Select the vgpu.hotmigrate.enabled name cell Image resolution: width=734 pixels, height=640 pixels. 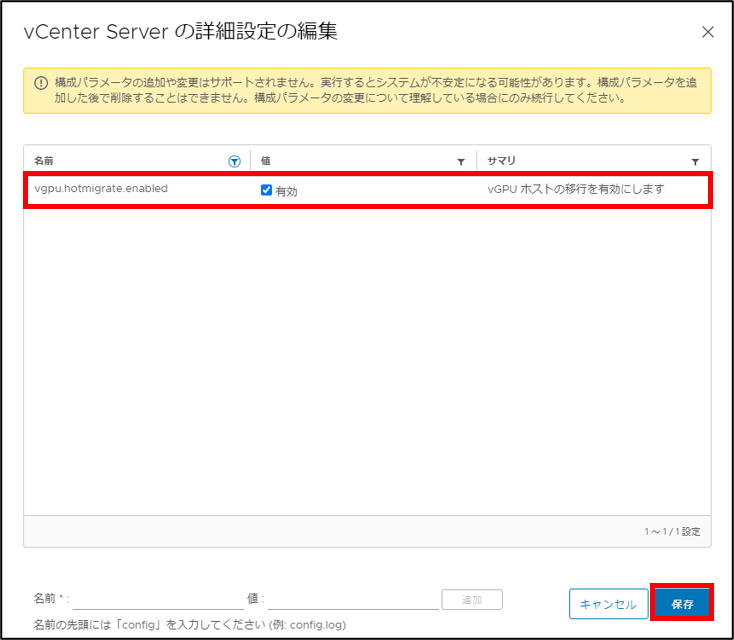point(101,188)
